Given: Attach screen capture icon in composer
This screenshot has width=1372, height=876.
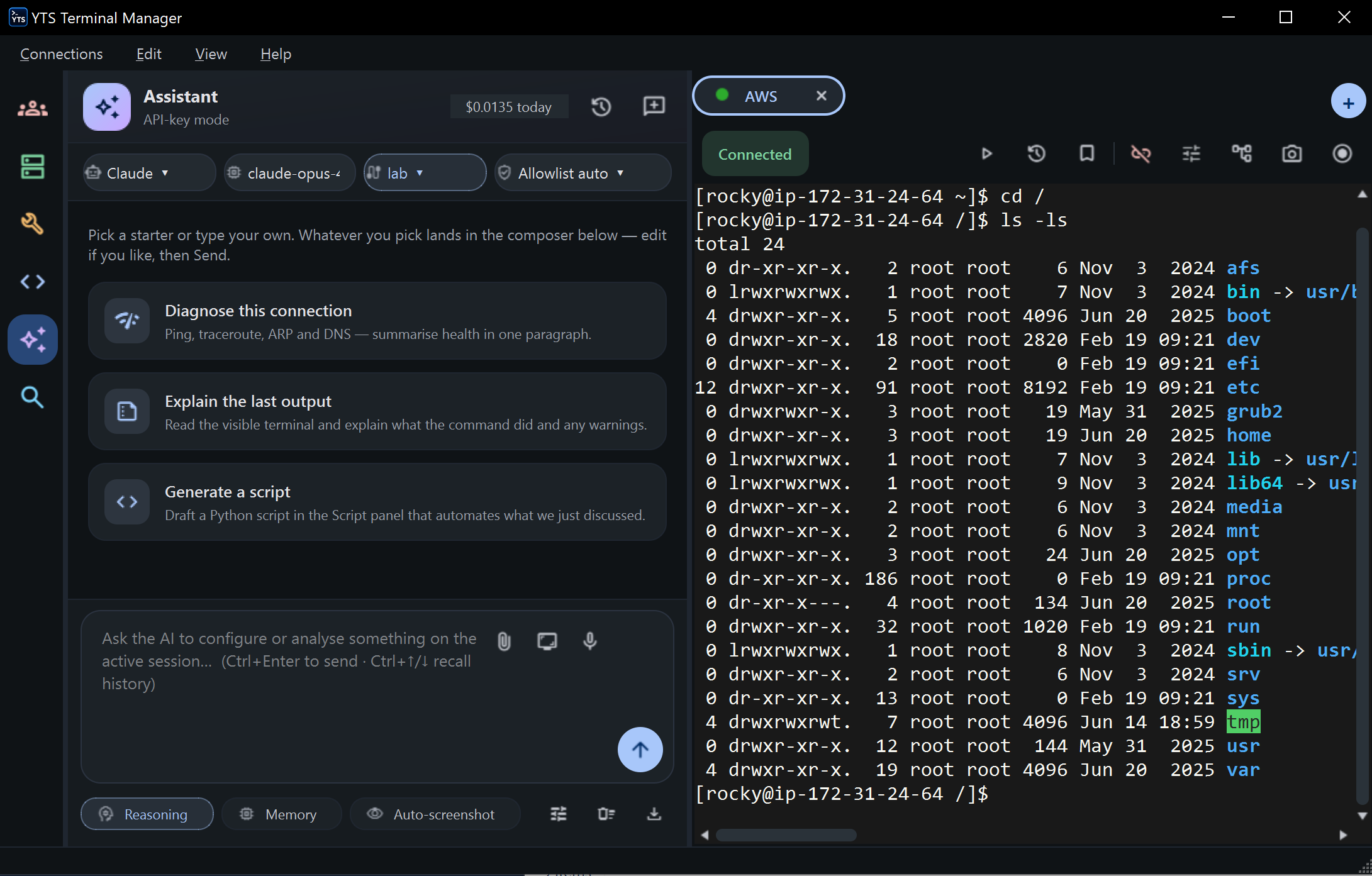Looking at the screenshot, I should coord(547,641).
